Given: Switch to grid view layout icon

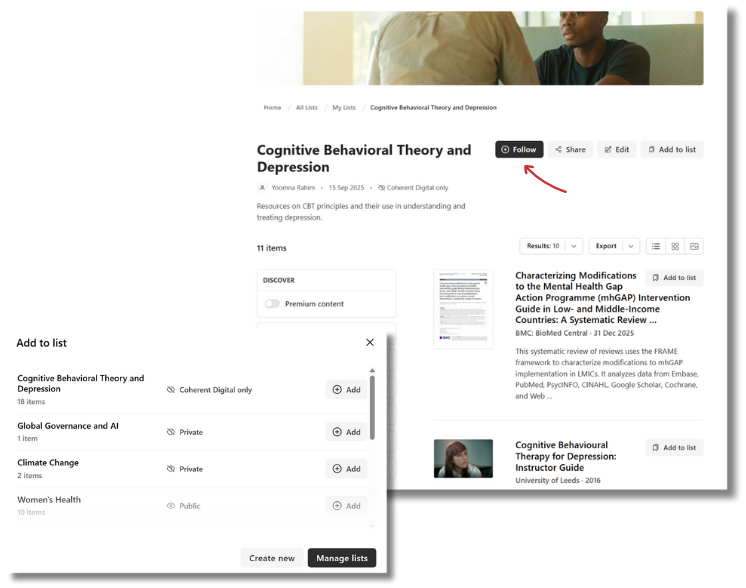Looking at the screenshot, I should [675, 246].
